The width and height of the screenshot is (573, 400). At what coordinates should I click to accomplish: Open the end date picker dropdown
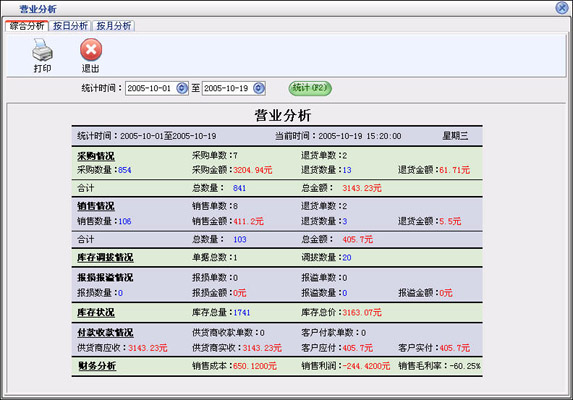click(x=258, y=88)
